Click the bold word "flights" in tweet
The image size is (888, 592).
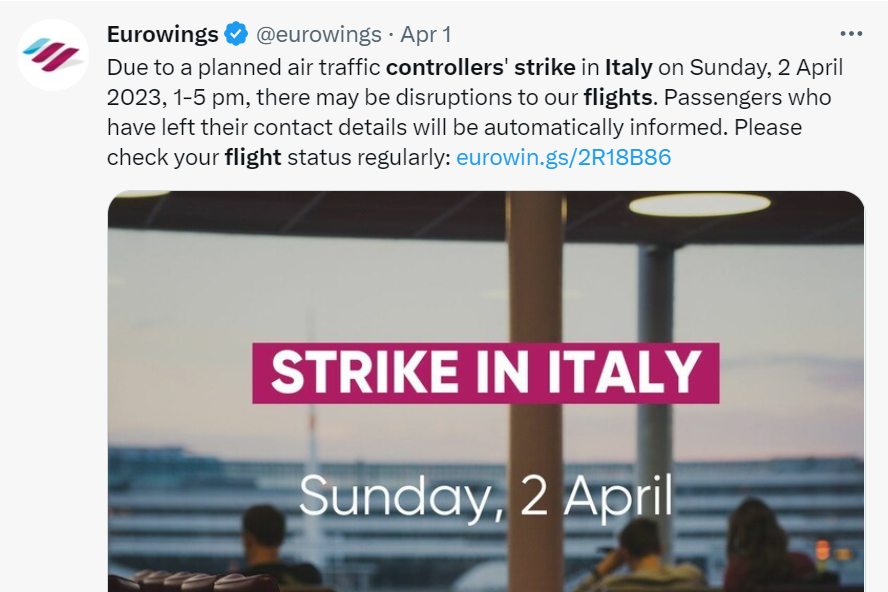point(617,98)
